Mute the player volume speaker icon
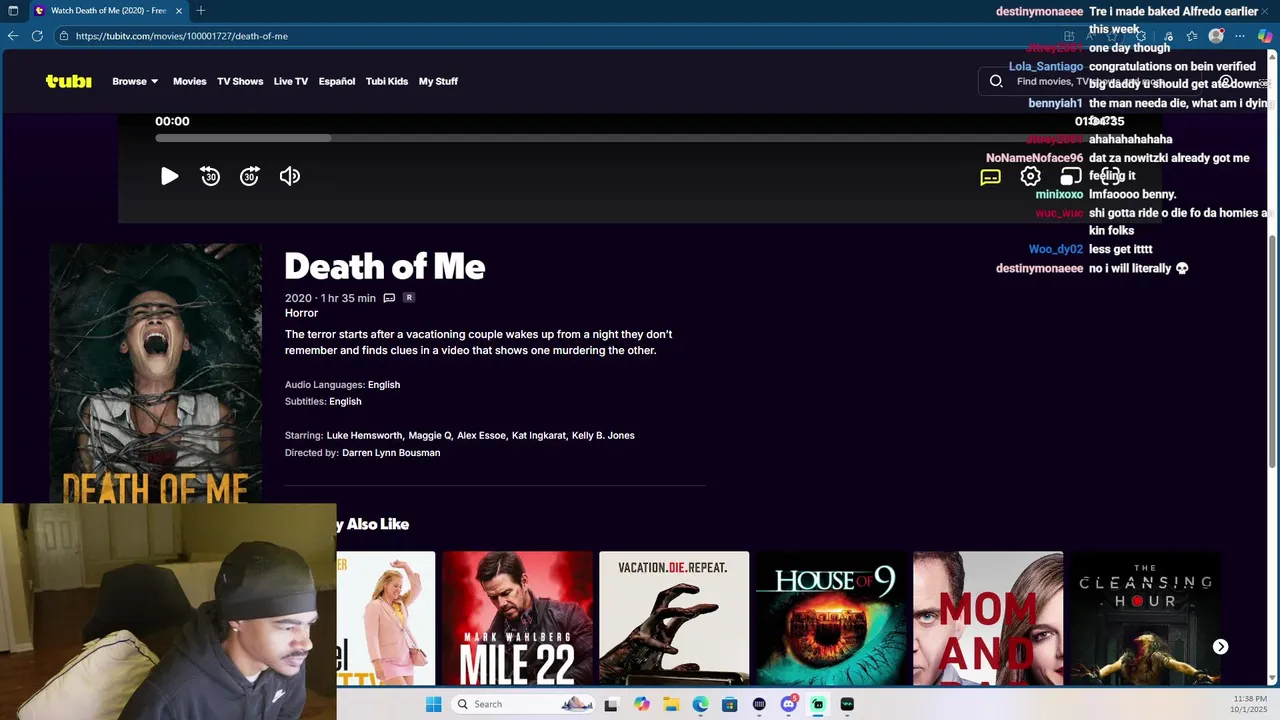 (x=290, y=176)
